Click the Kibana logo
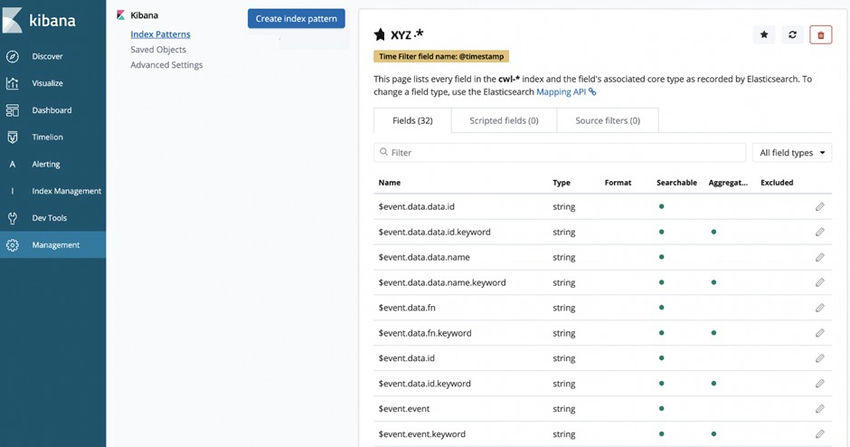The width and height of the screenshot is (850, 447). coord(40,18)
